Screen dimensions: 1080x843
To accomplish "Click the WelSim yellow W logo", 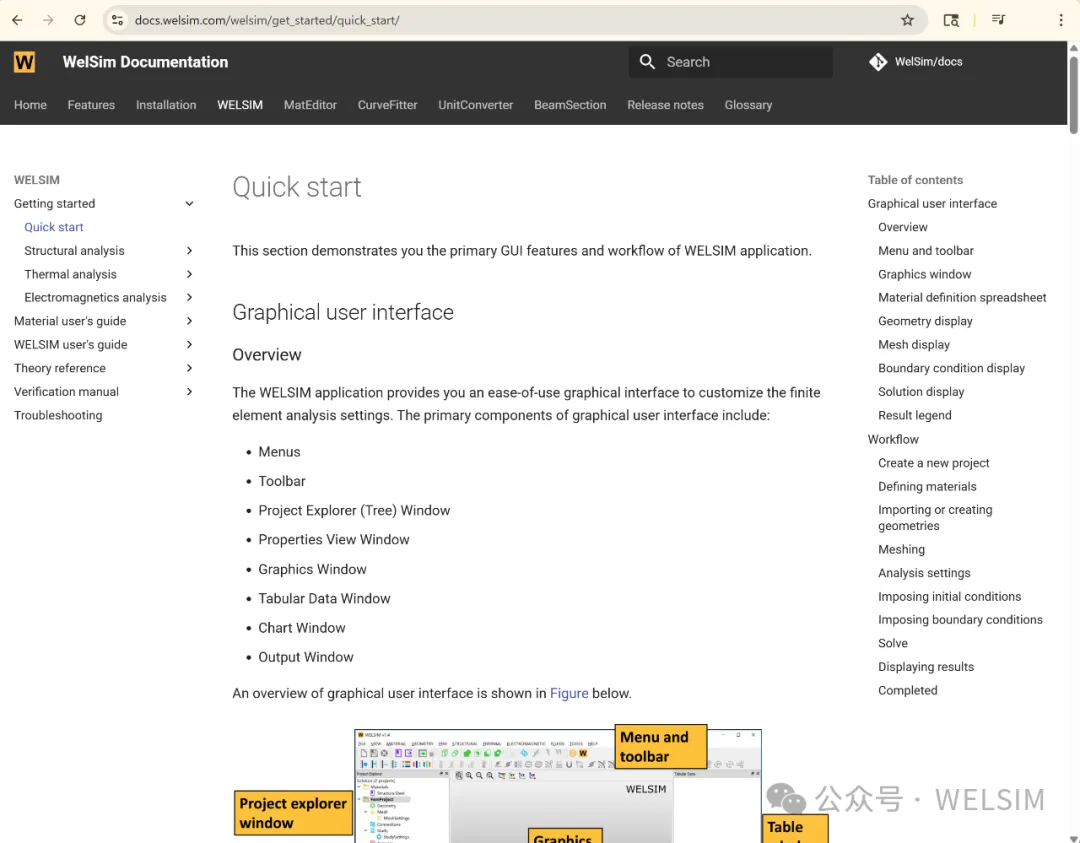I will click(24, 62).
